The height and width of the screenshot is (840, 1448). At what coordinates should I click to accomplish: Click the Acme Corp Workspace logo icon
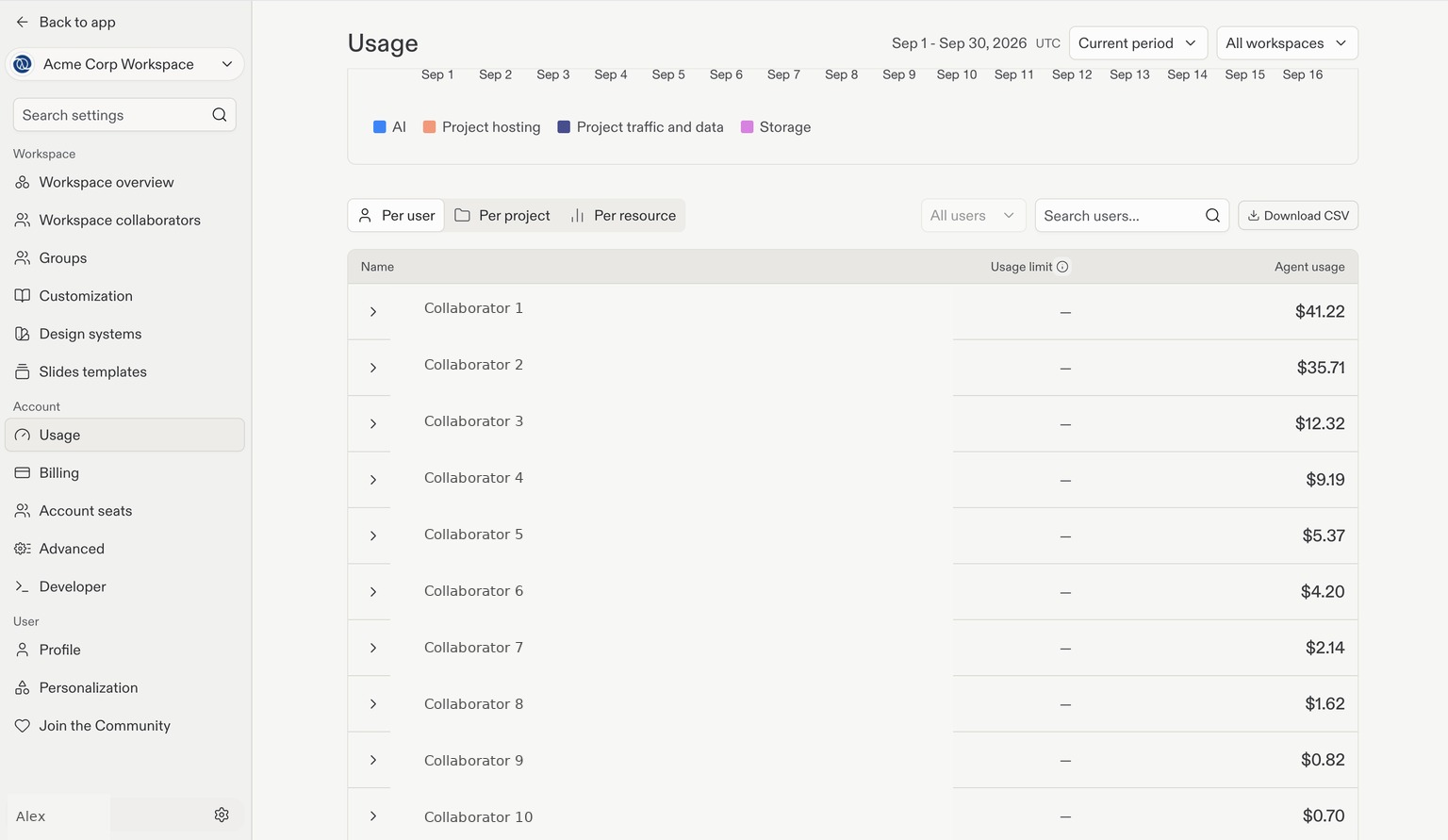[23, 64]
